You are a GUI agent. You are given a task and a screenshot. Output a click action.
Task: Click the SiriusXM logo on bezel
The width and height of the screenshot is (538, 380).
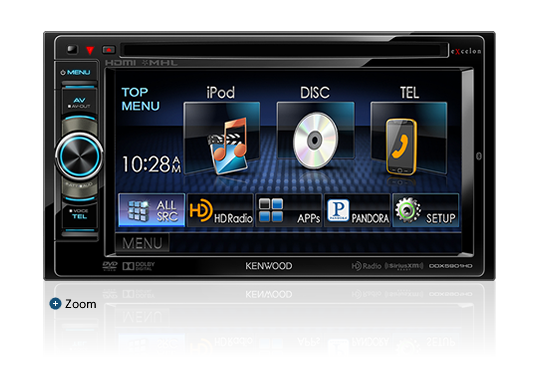point(404,266)
